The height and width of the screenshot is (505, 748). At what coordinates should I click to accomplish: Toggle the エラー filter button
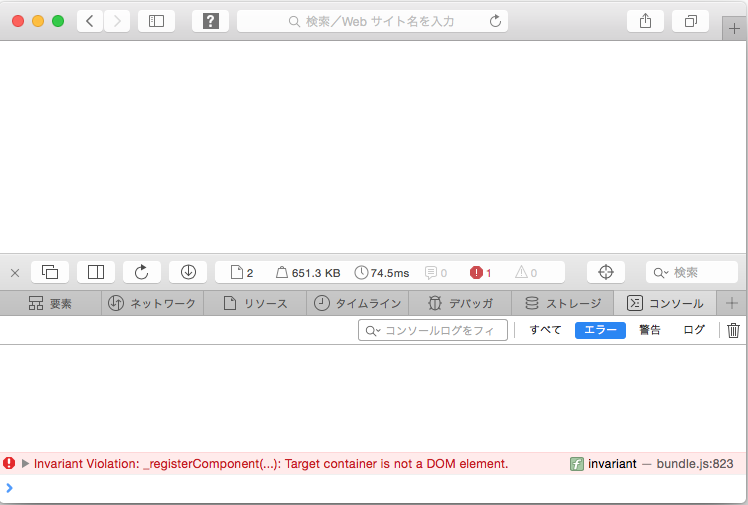pyautogui.click(x=600, y=330)
